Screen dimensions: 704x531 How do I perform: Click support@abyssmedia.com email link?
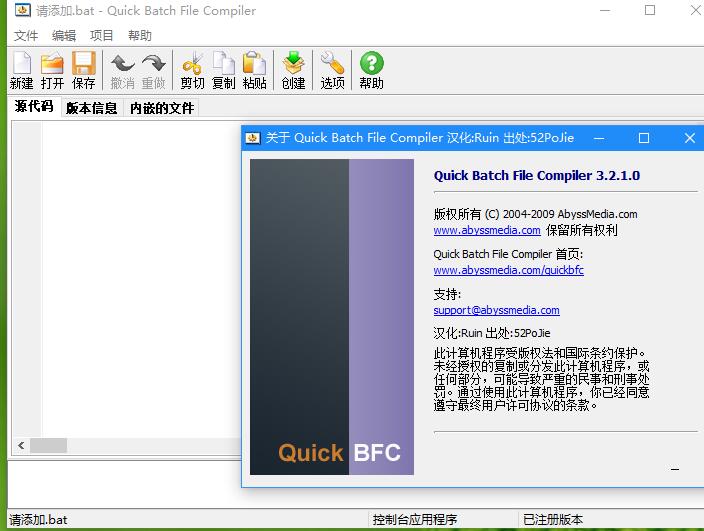click(x=496, y=310)
